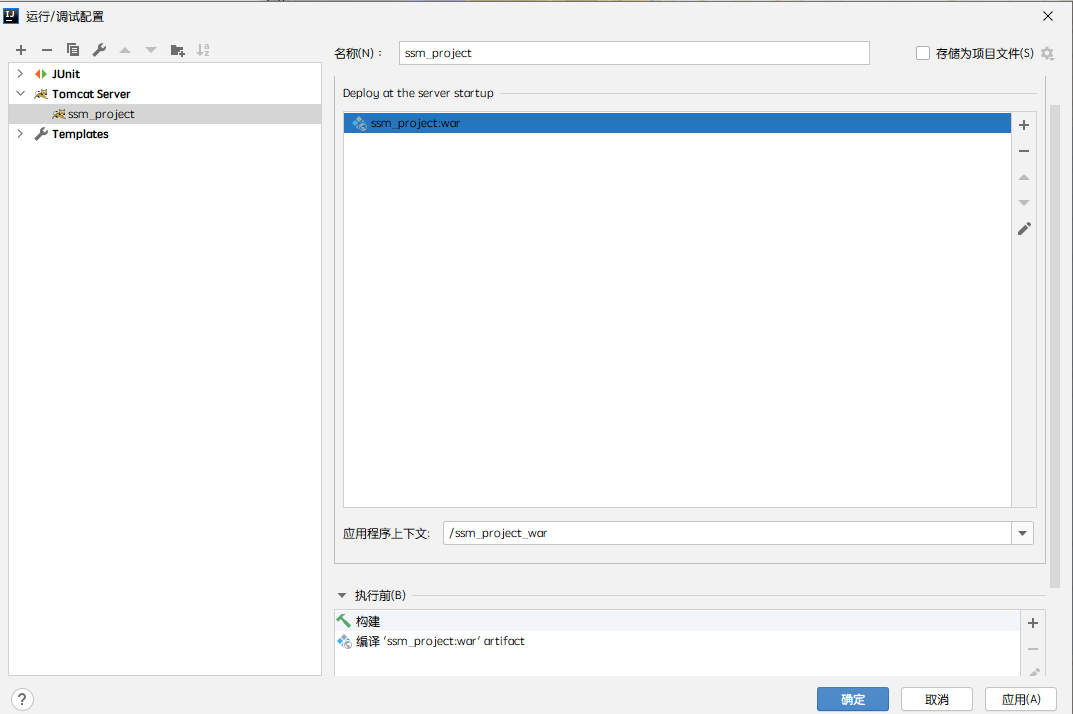Move deployed artifact down

[x=1024, y=203]
